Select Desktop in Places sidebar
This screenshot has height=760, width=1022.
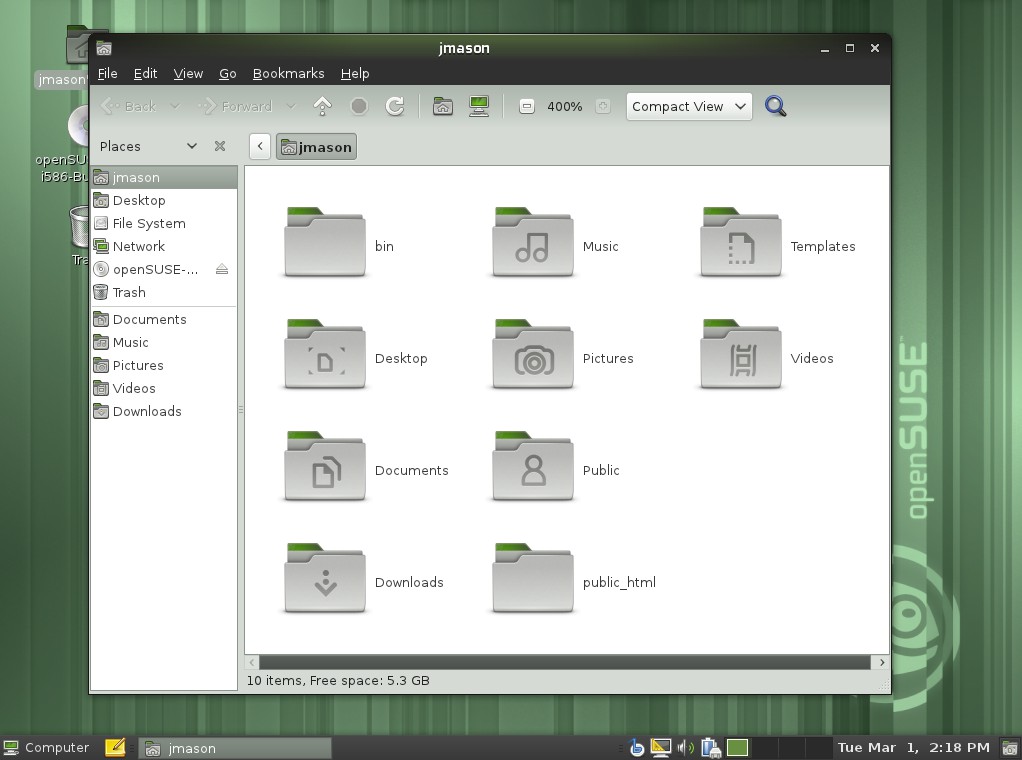(x=164, y=200)
